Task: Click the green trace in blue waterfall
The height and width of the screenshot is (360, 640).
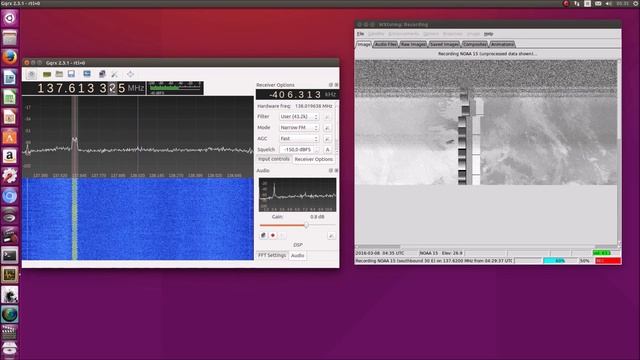Action: (x=75, y=219)
